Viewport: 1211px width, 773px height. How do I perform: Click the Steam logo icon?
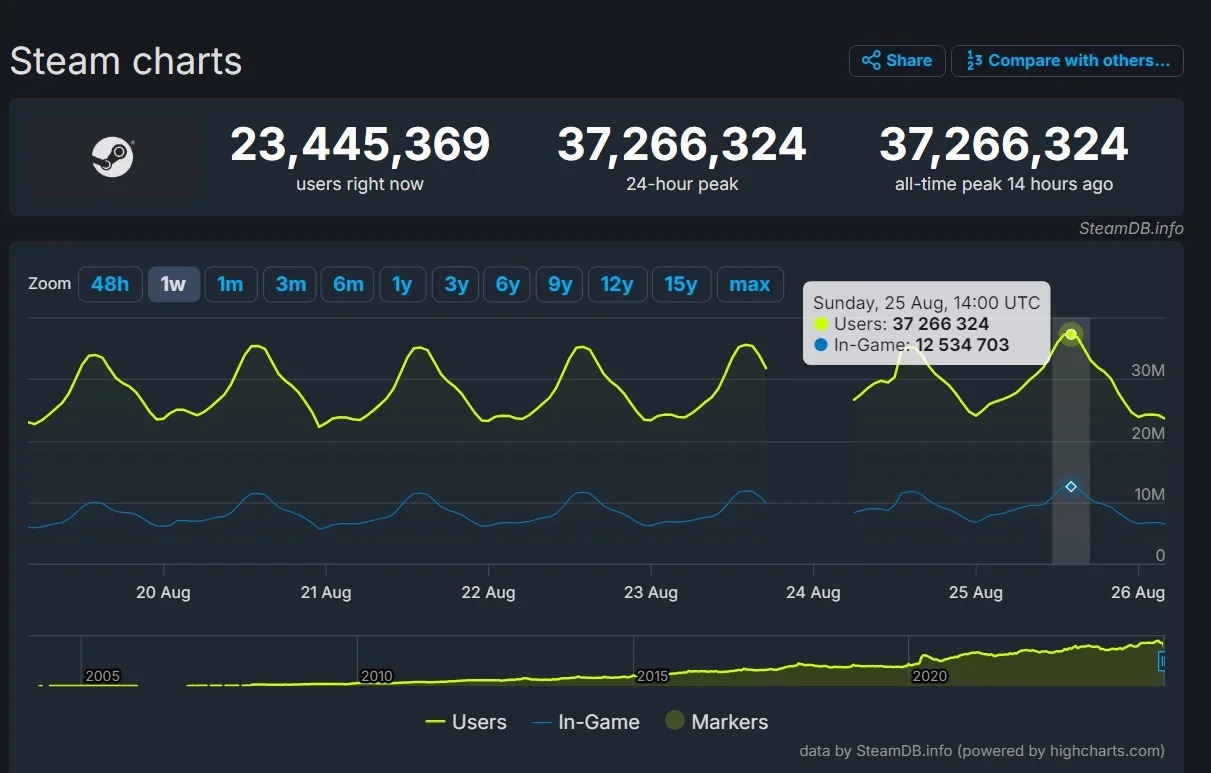pos(113,157)
